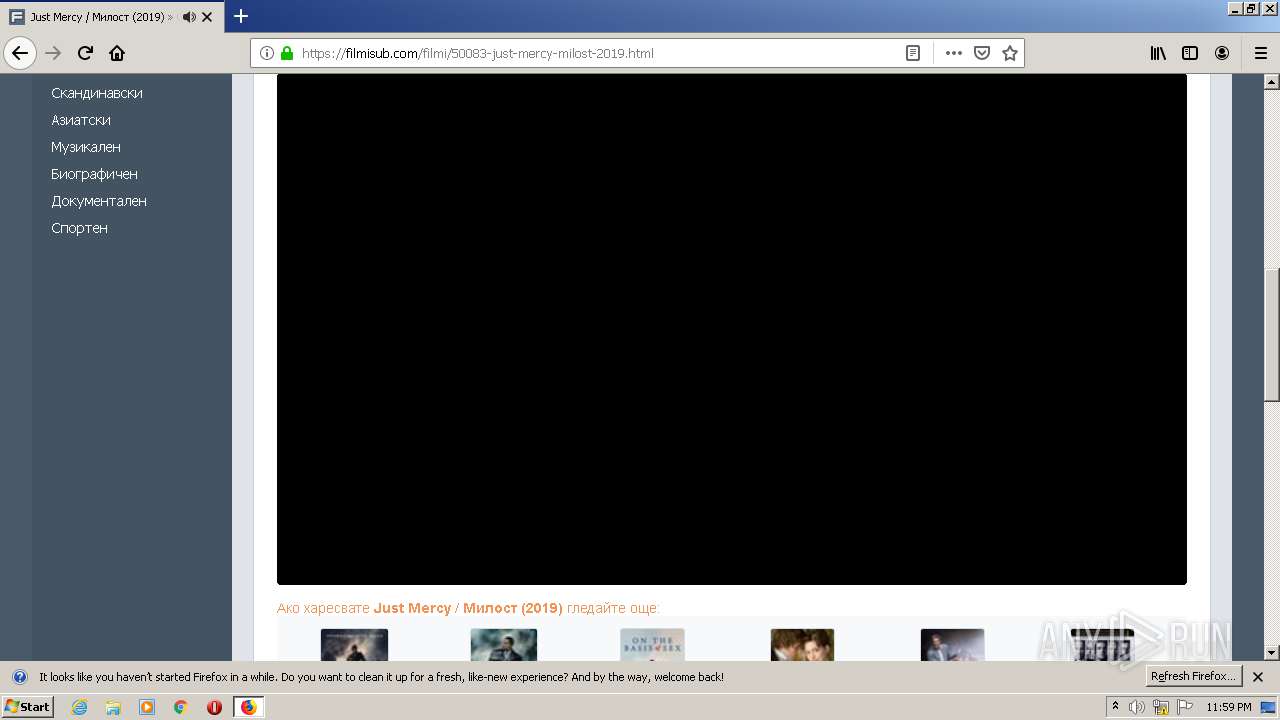
Task: Click the 11:59 PM clock
Action: point(1229,707)
